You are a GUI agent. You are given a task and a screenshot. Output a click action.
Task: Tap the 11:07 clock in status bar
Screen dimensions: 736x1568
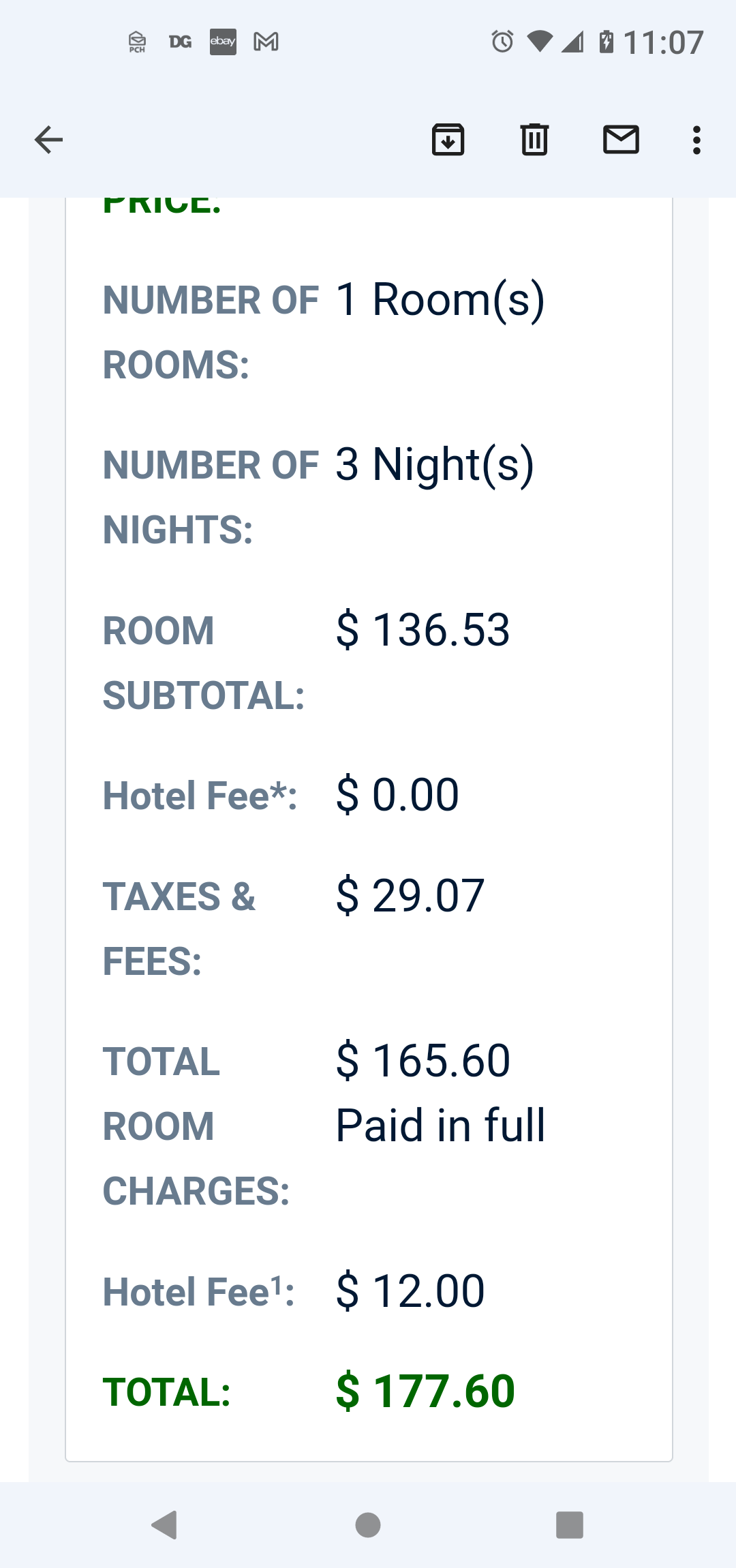point(663,42)
